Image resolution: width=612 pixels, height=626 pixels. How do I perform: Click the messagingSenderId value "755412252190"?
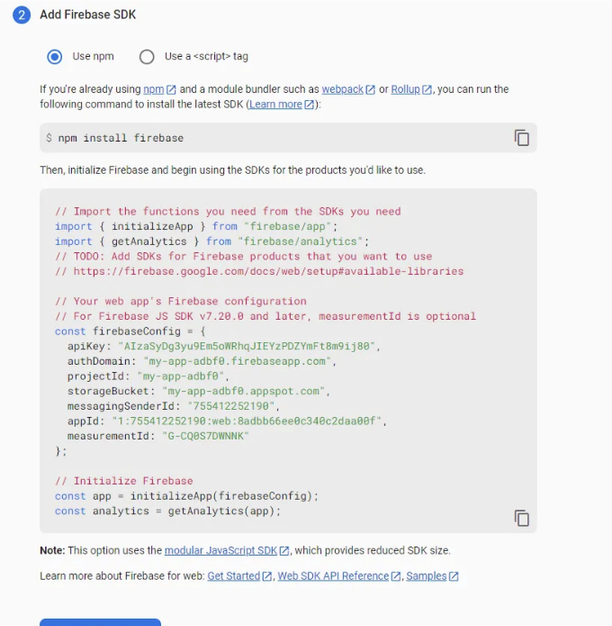[231, 406]
